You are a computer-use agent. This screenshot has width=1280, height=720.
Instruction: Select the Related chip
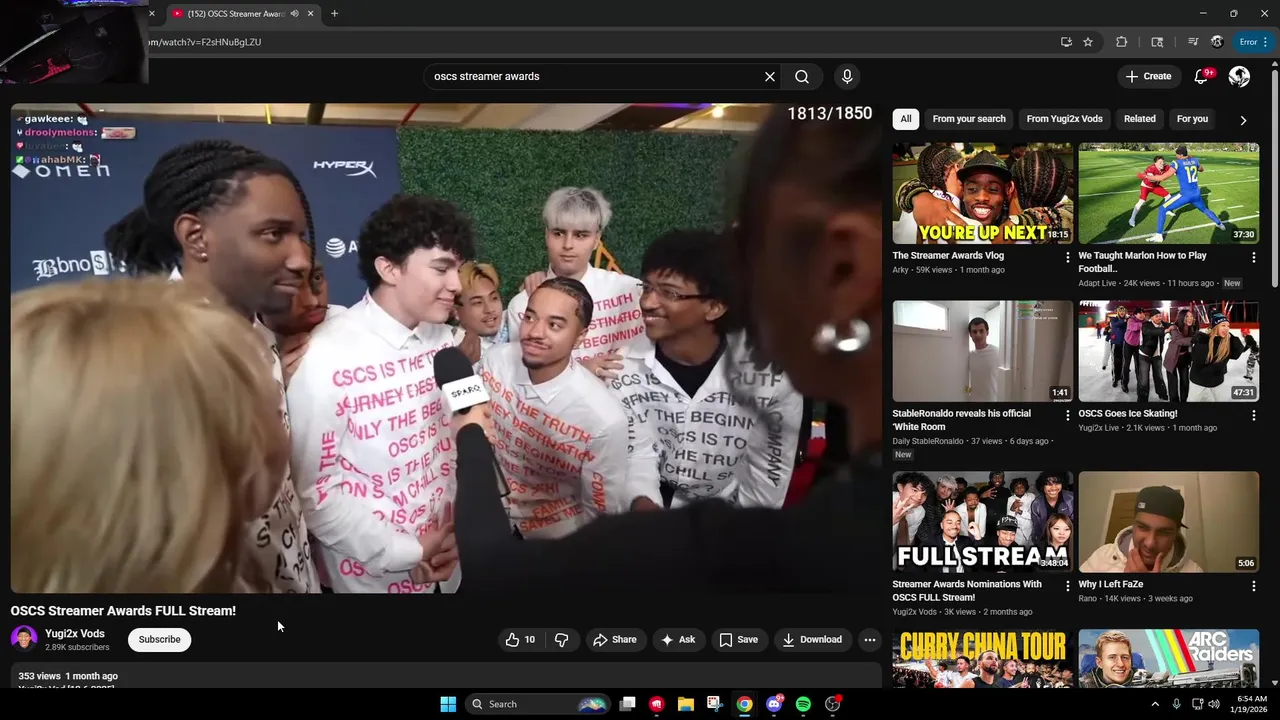click(1139, 119)
